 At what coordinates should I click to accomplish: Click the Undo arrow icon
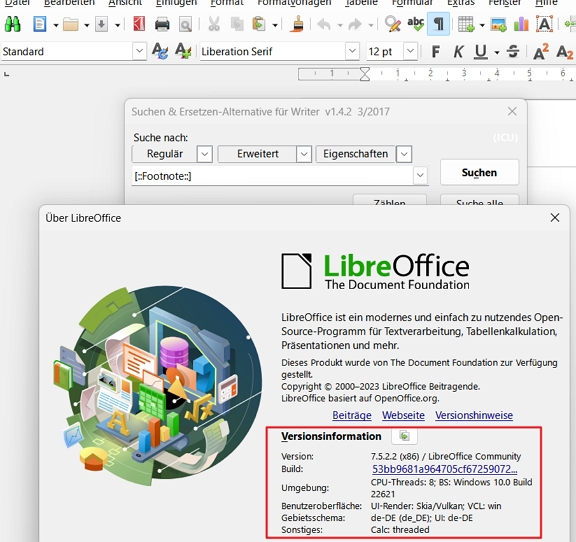(x=324, y=25)
